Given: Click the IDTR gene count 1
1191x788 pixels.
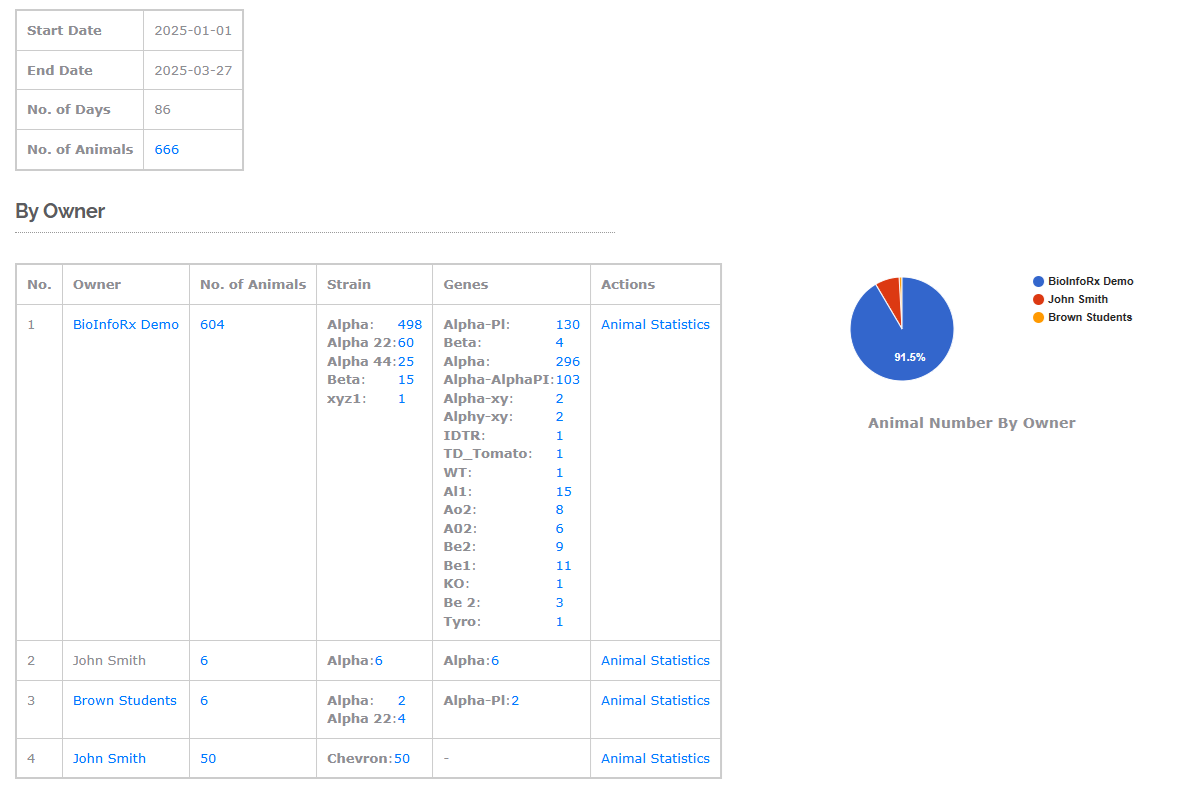Looking at the screenshot, I should (560, 435).
